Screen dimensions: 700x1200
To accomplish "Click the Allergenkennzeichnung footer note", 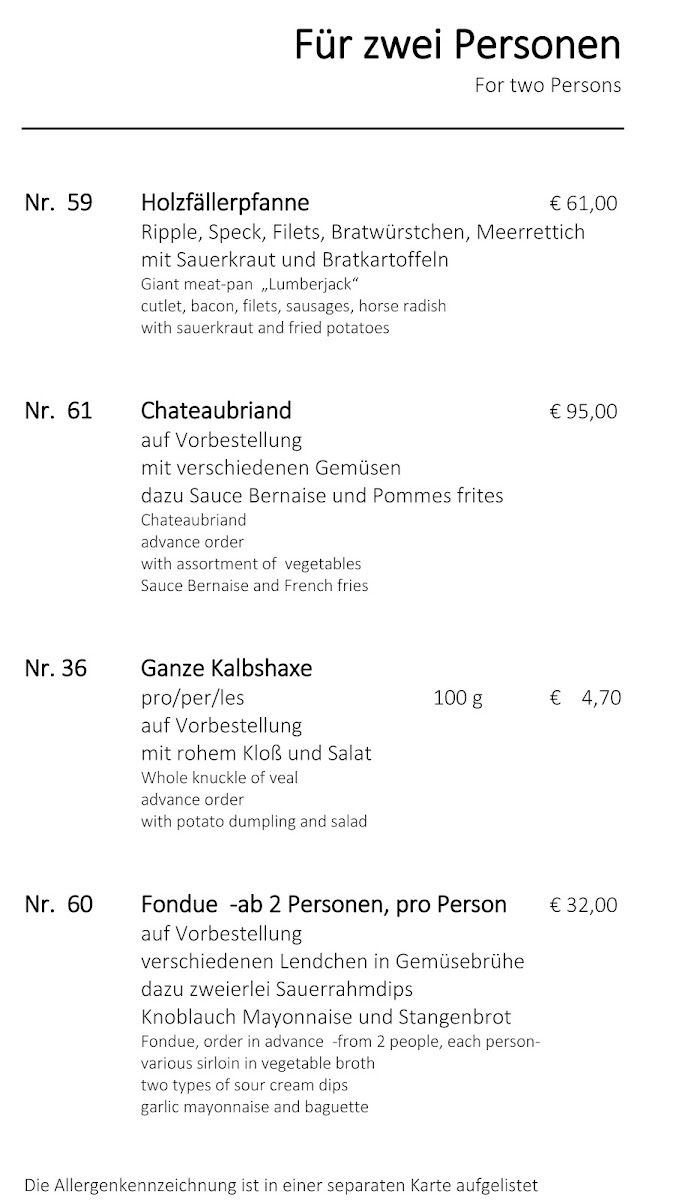I will 282,1185.
